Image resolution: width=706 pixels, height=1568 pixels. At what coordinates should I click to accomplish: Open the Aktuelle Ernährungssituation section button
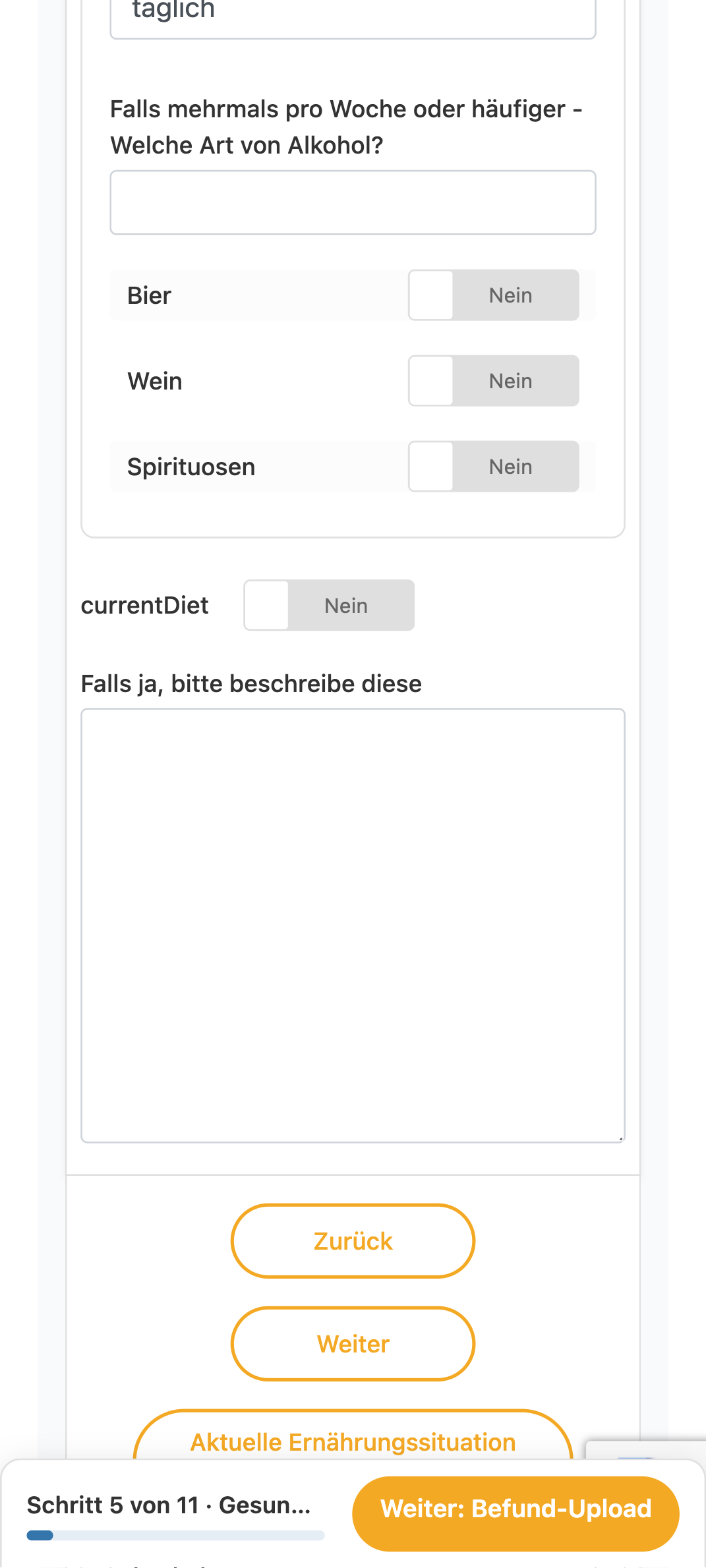coord(353,1437)
